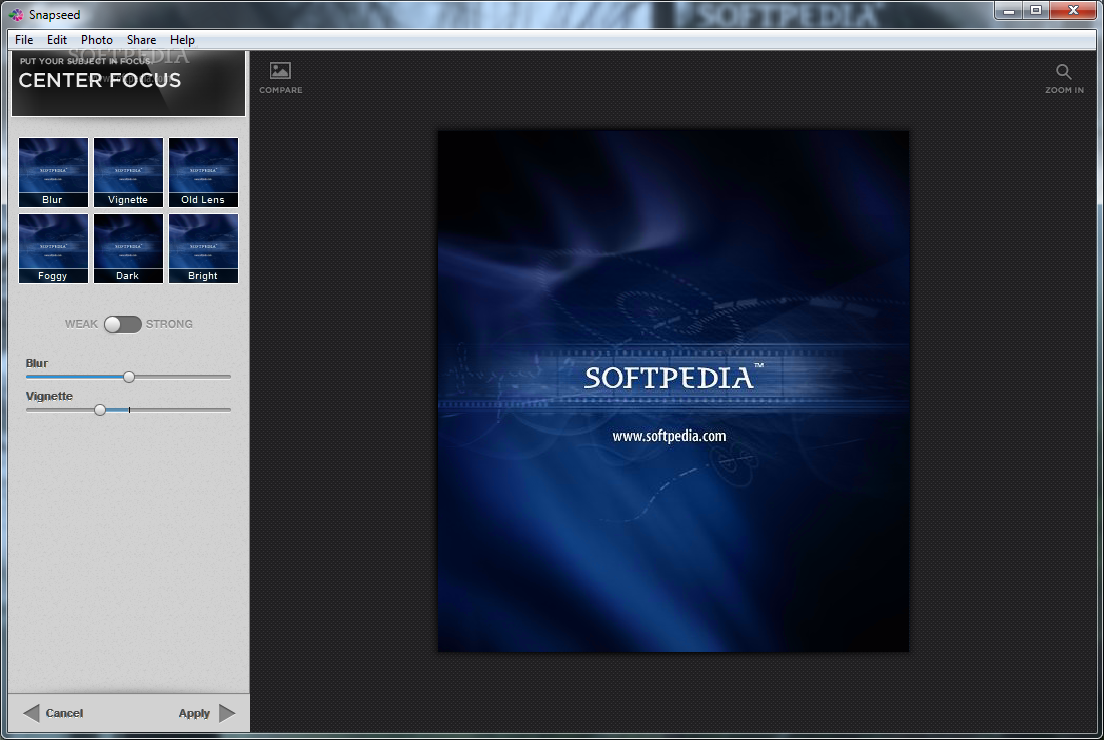This screenshot has height=740, width=1104.
Task: Open the Edit menu
Action: point(57,39)
